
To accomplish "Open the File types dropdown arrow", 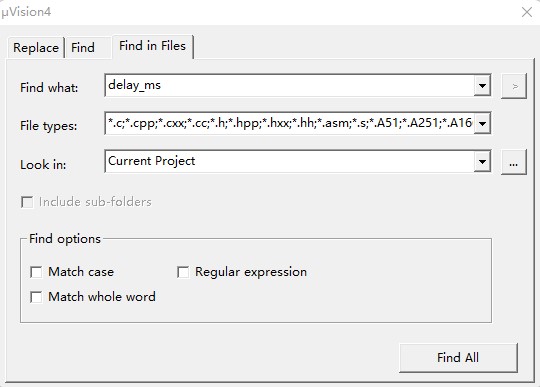I will (x=482, y=123).
